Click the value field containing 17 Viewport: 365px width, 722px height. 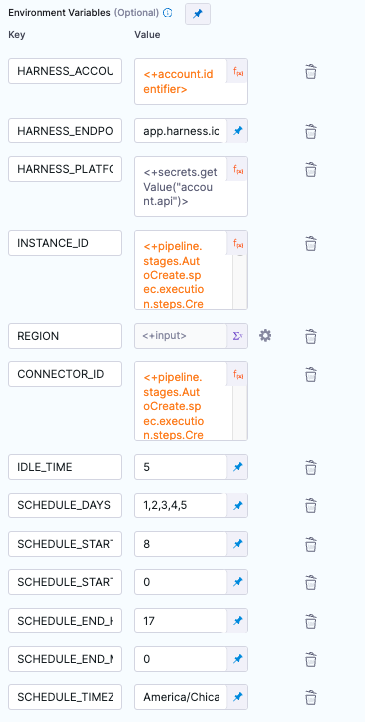pos(181,620)
